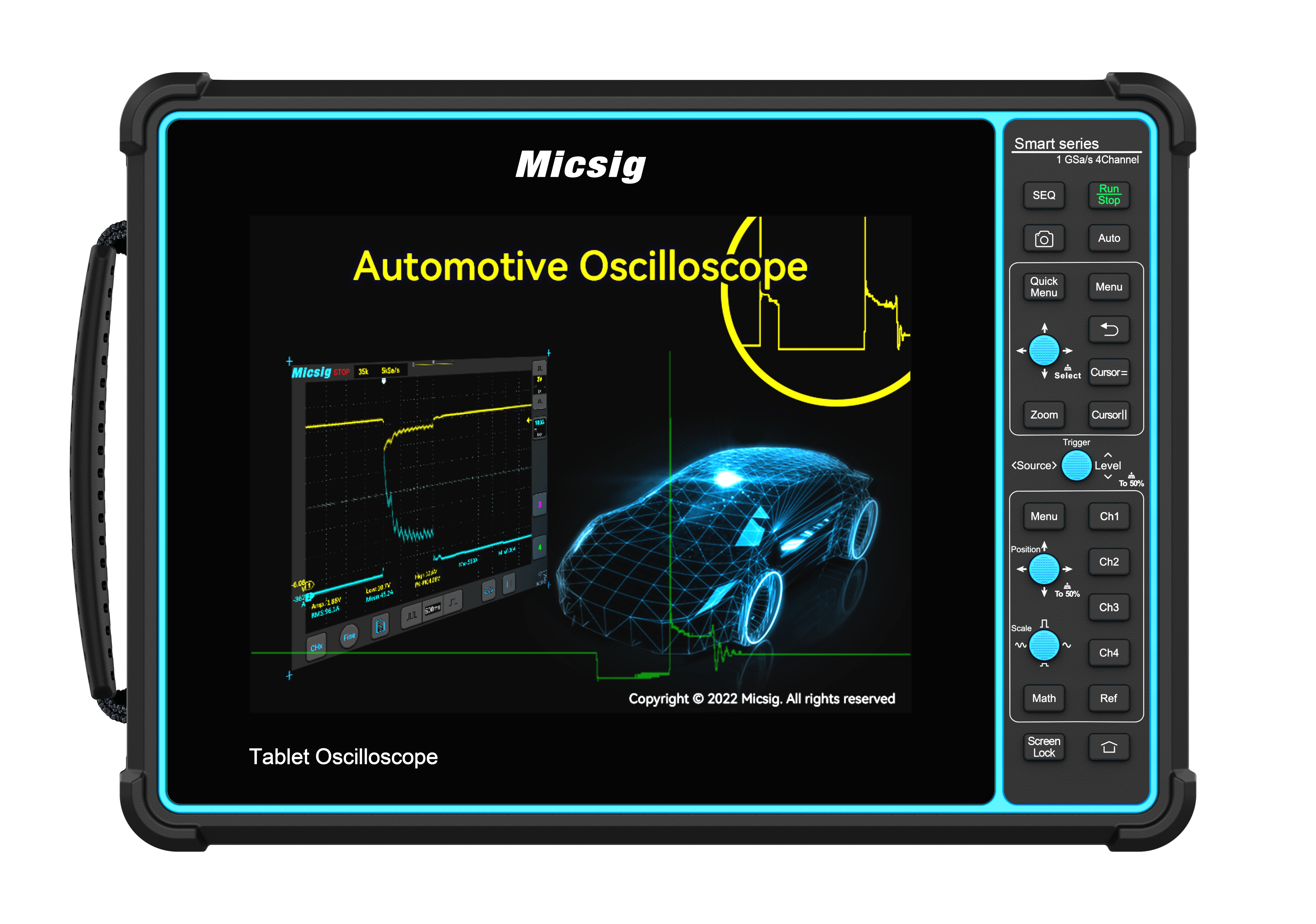Open the Quick Menu

pyautogui.click(x=1044, y=287)
